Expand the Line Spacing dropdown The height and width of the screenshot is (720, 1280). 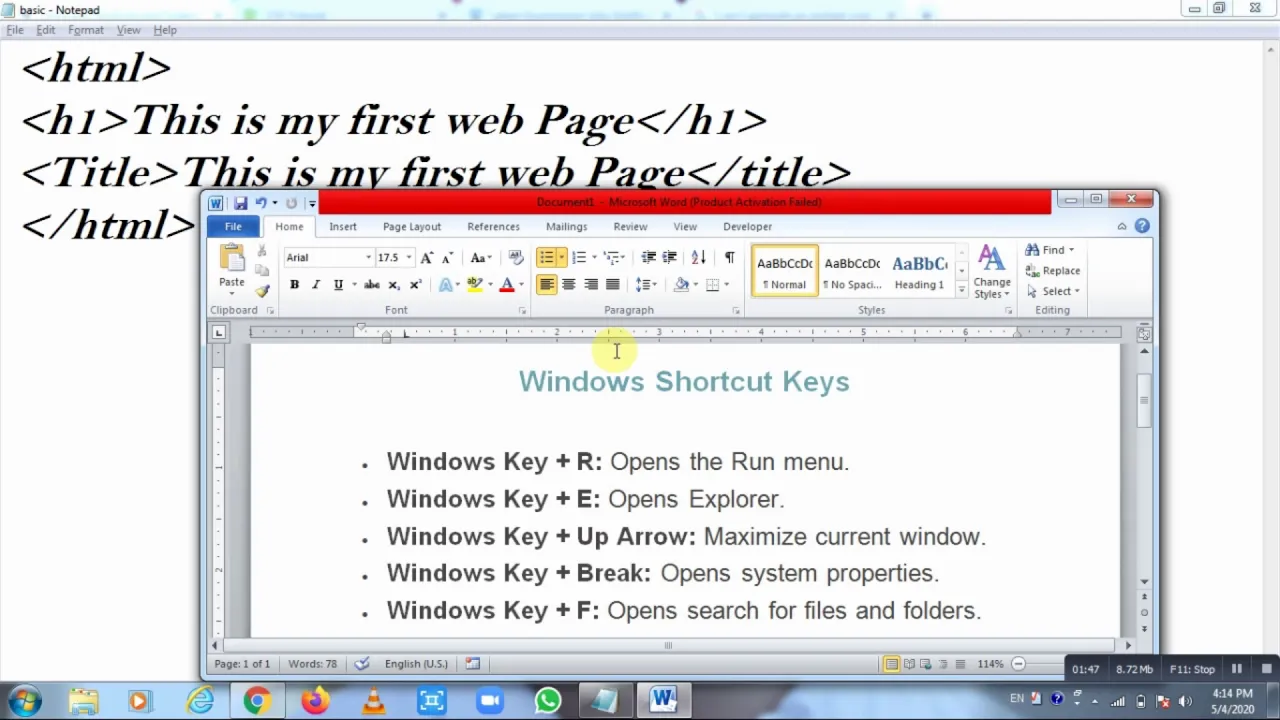click(645, 285)
